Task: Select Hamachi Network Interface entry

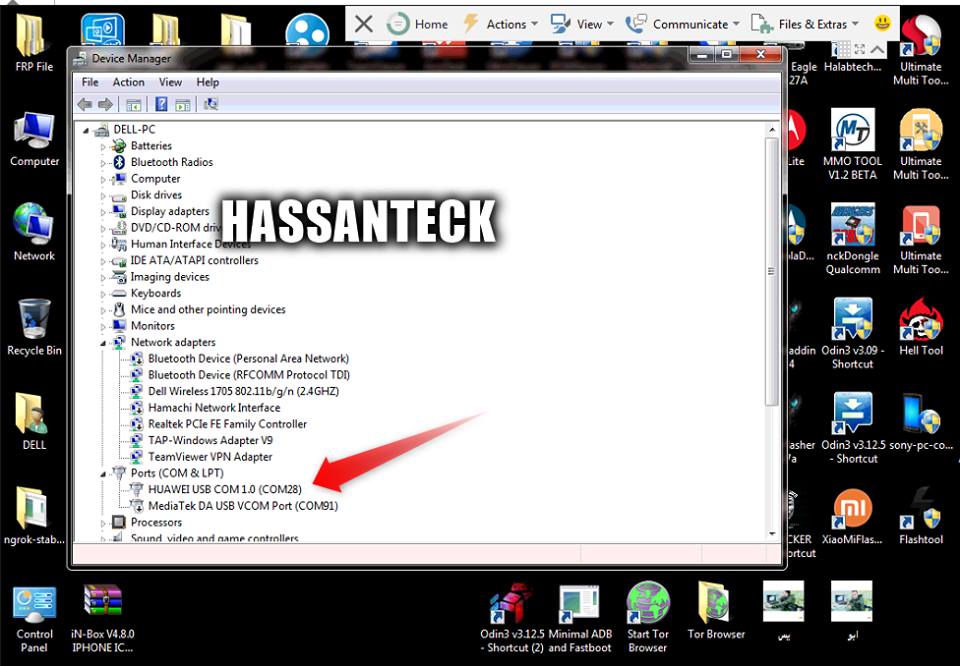Action: pos(214,408)
